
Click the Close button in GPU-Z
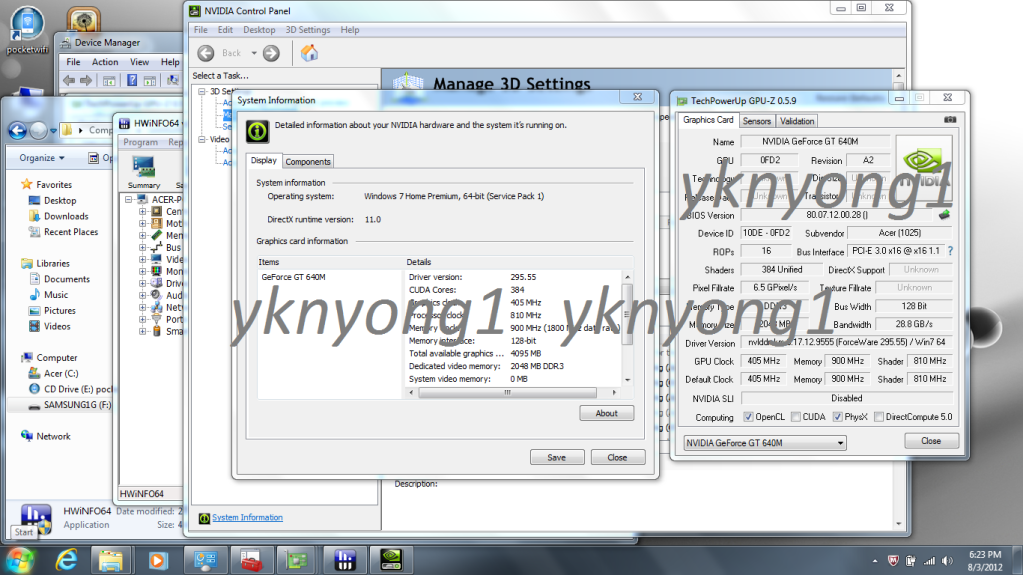(x=931, y=441)
